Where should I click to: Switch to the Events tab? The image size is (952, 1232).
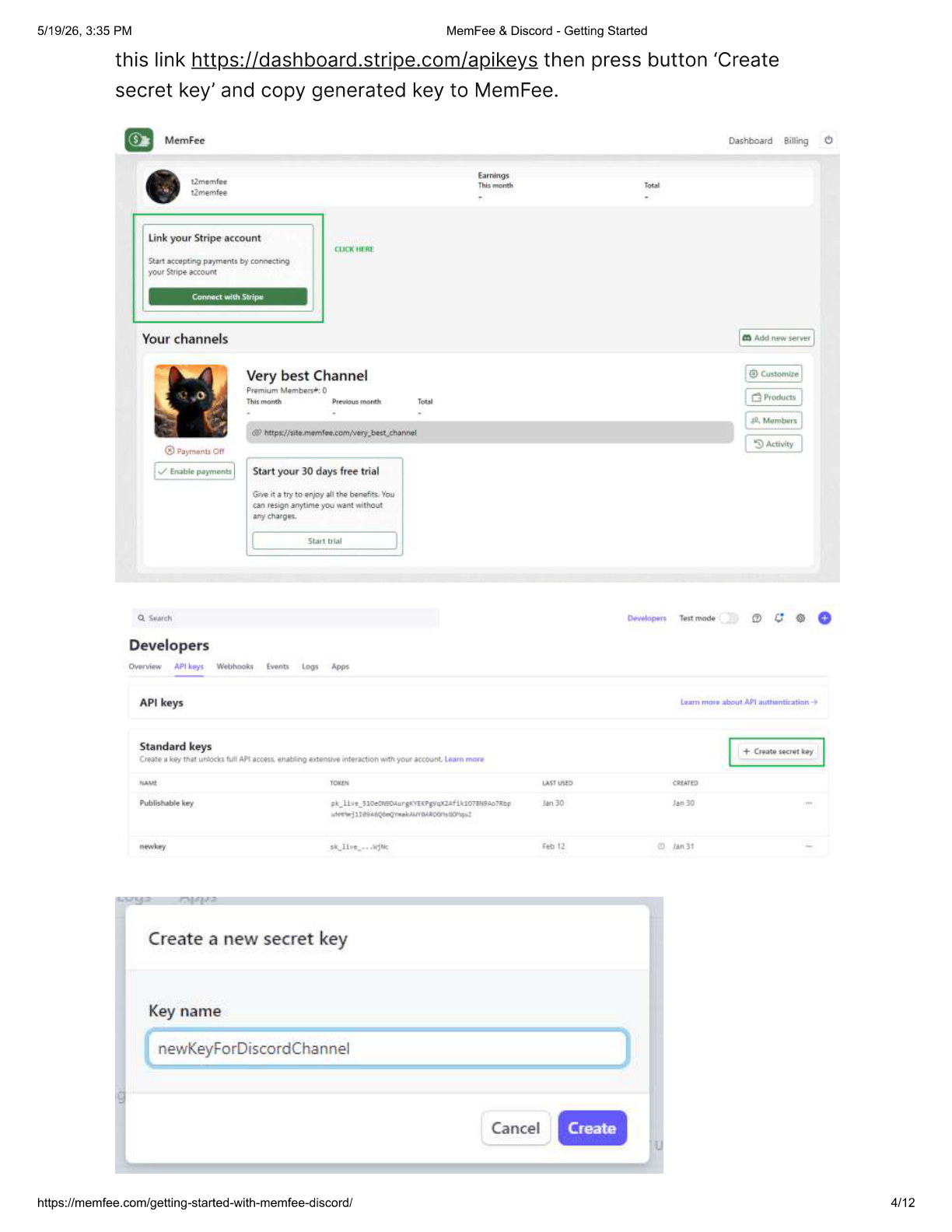[x=278, y=667]
